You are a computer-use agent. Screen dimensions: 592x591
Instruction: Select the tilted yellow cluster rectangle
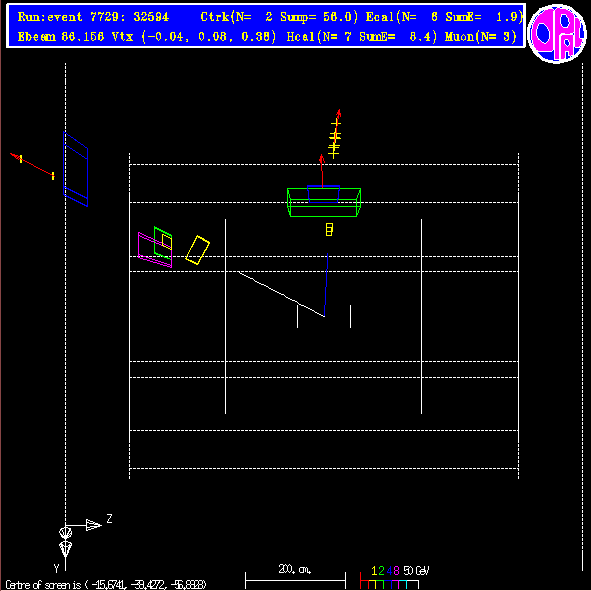[x=197, y=250]
